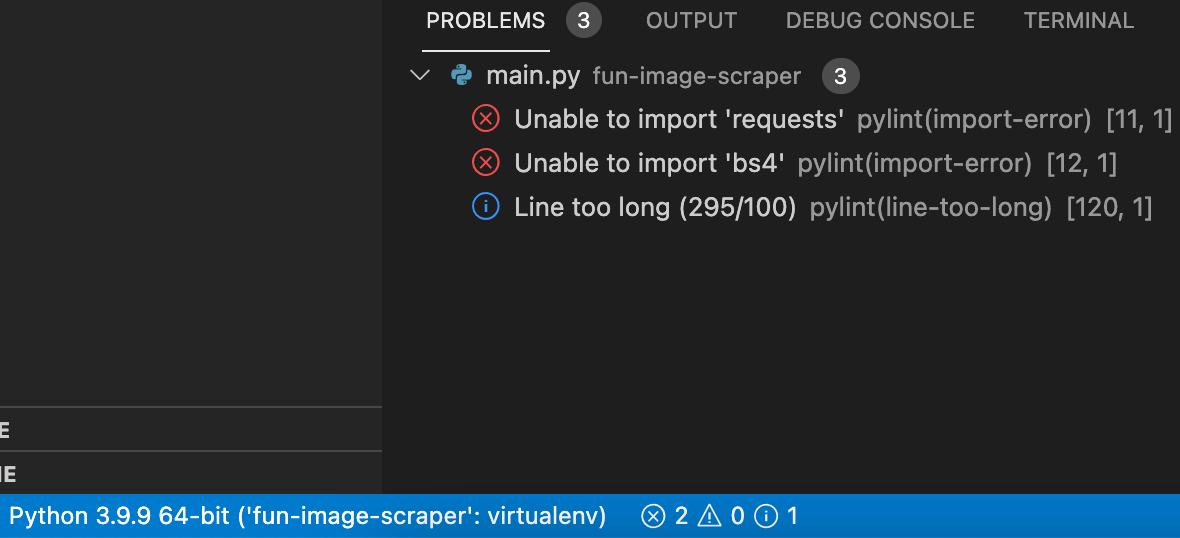Viewport: 1180px width, 538px height.
Task: Switch to the DEBUG CONSOLE tab
Action: pos(880,21)
